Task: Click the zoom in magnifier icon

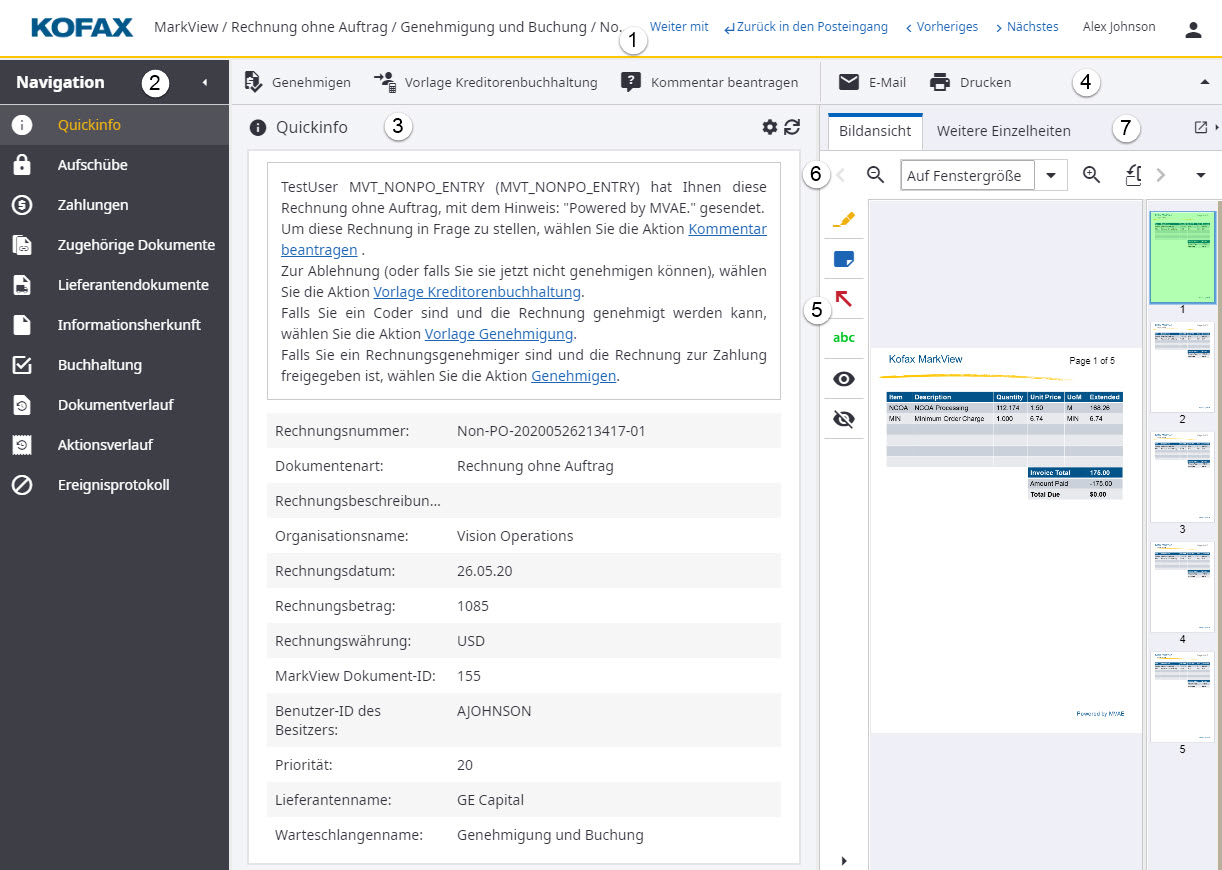Action: coord(1091,175)
